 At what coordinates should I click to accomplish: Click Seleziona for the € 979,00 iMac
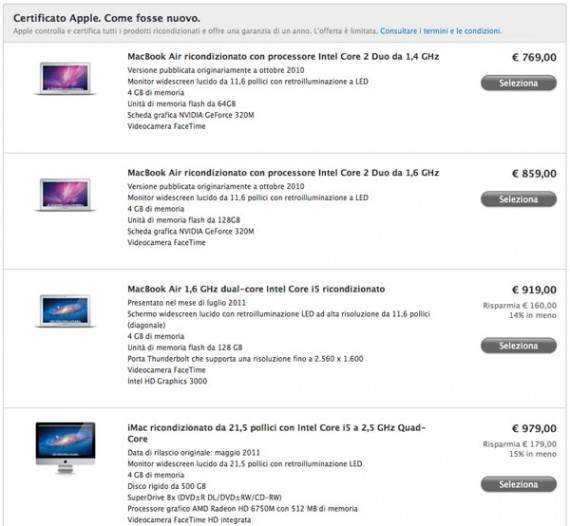point(518,484)
